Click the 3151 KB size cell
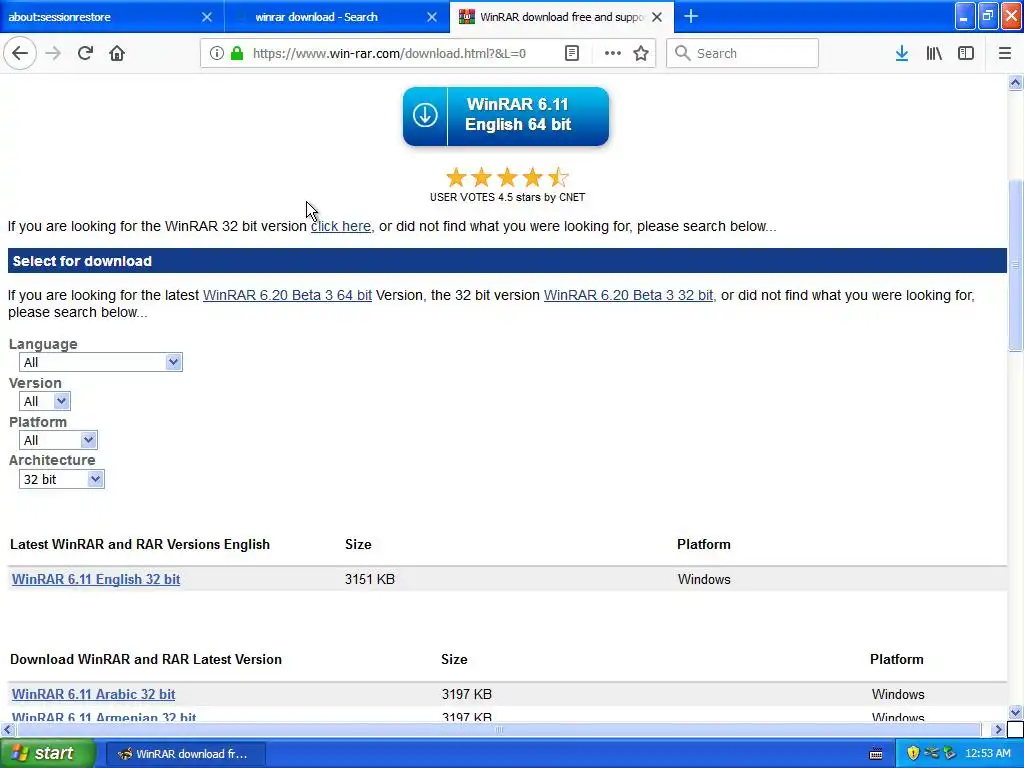This screenshot has height=768, width=1024. click(x=370, y=579)
